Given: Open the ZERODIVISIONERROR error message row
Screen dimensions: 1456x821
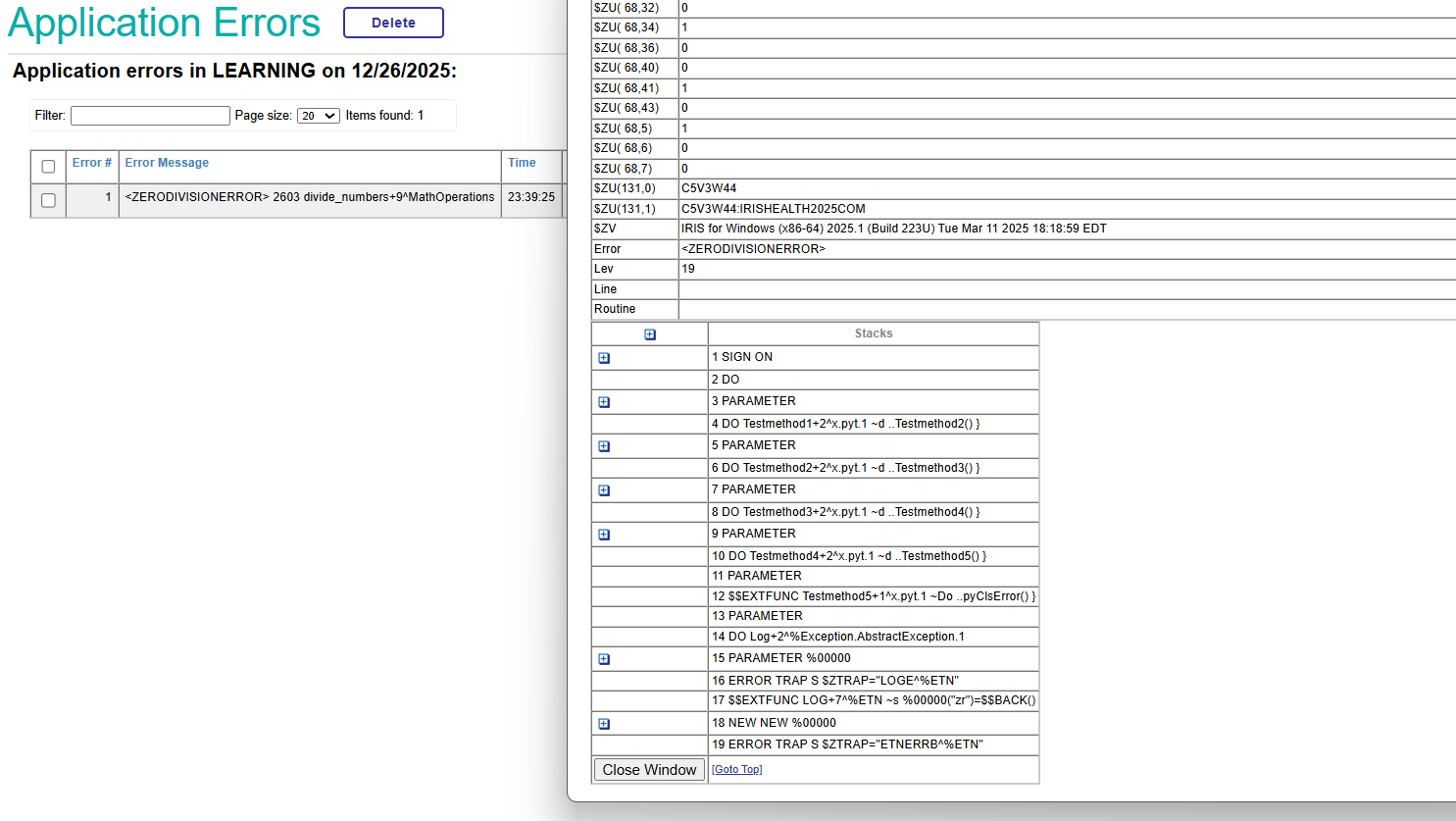Looking at the screenshot, I should 310,197.
